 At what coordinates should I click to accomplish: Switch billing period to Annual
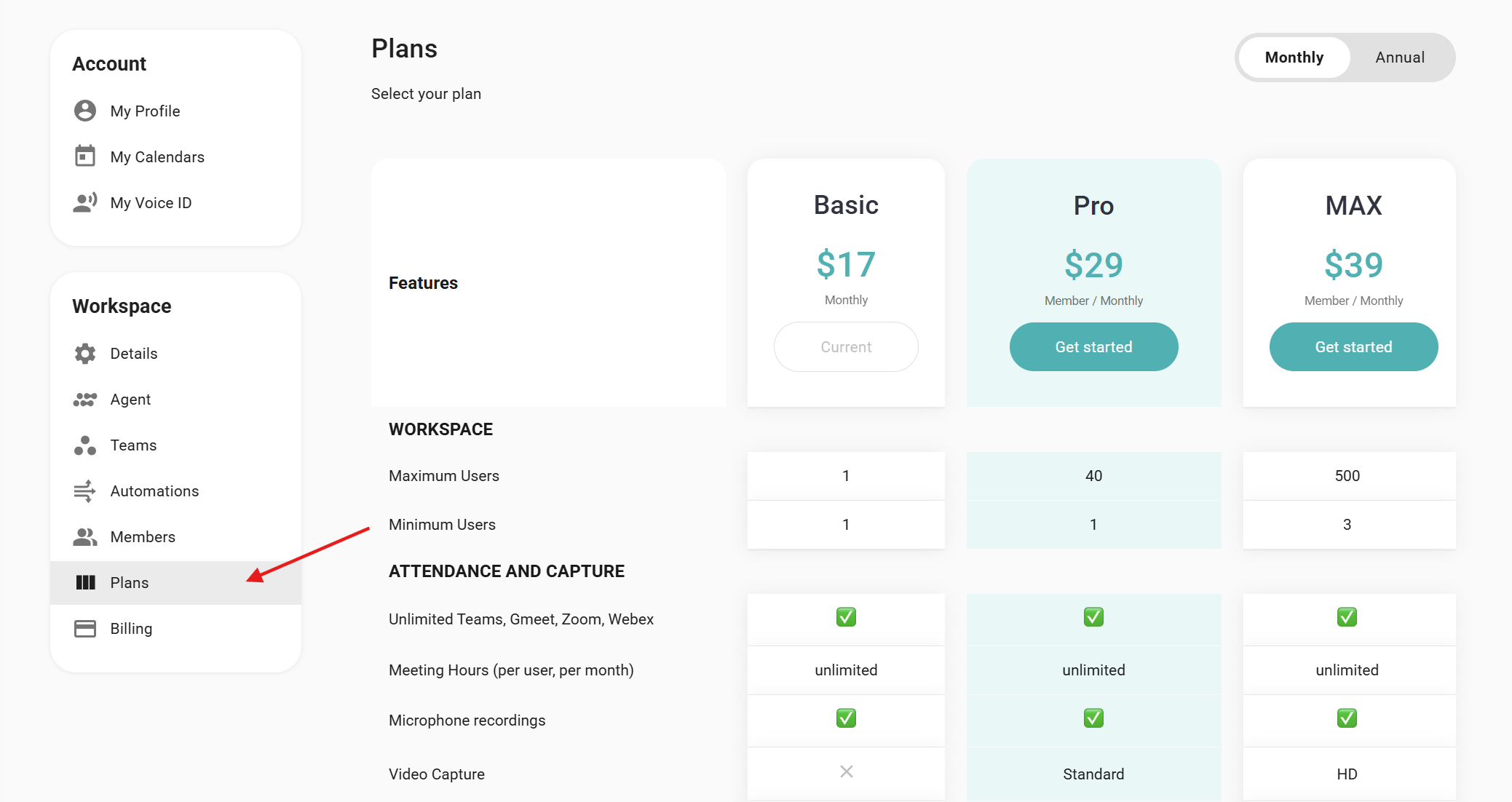1399,57
